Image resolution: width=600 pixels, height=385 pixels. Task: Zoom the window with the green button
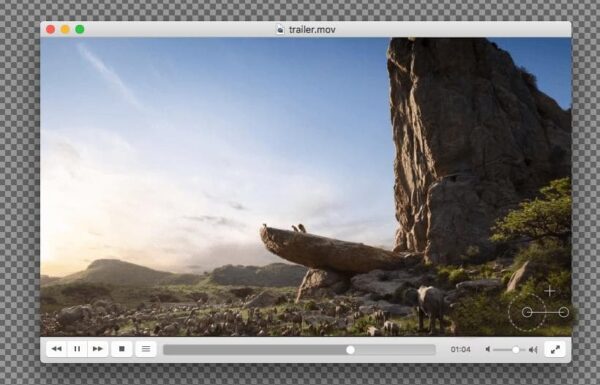click(x=80, y=29)
